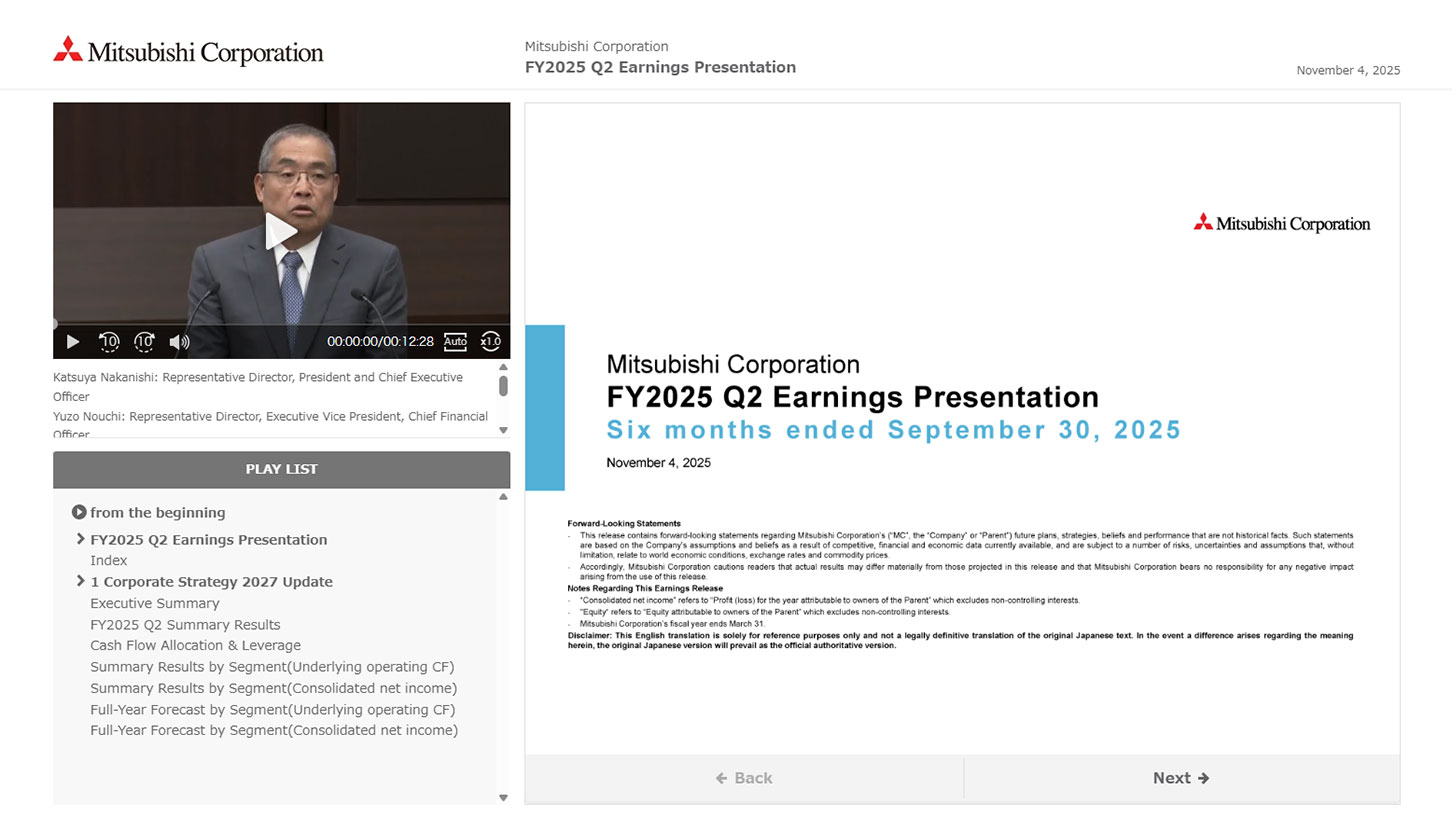
Task: Click the Next slide button
Action: (1181, 778)
